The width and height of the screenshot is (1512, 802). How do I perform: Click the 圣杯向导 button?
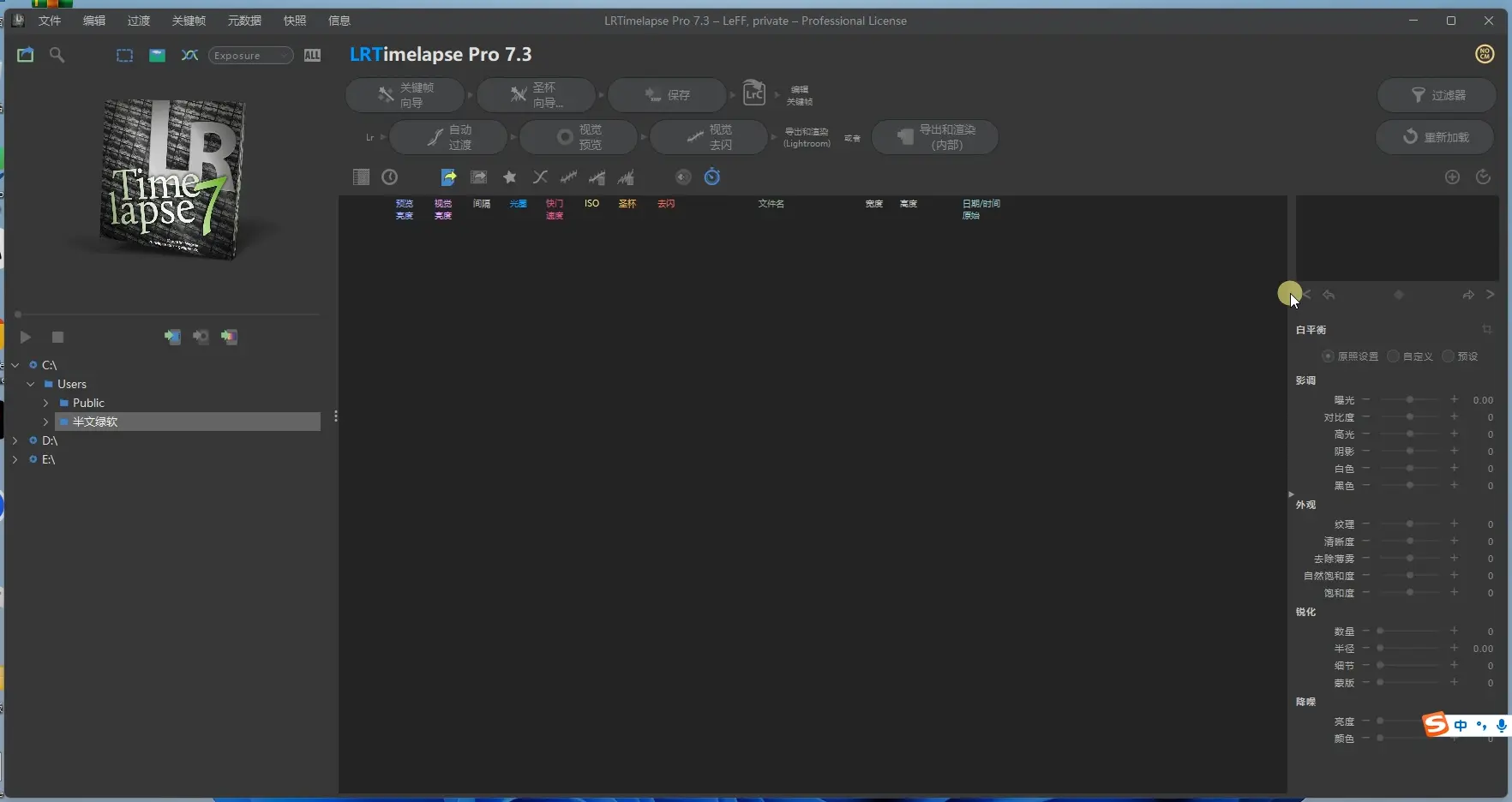click(x=537, y=95)
